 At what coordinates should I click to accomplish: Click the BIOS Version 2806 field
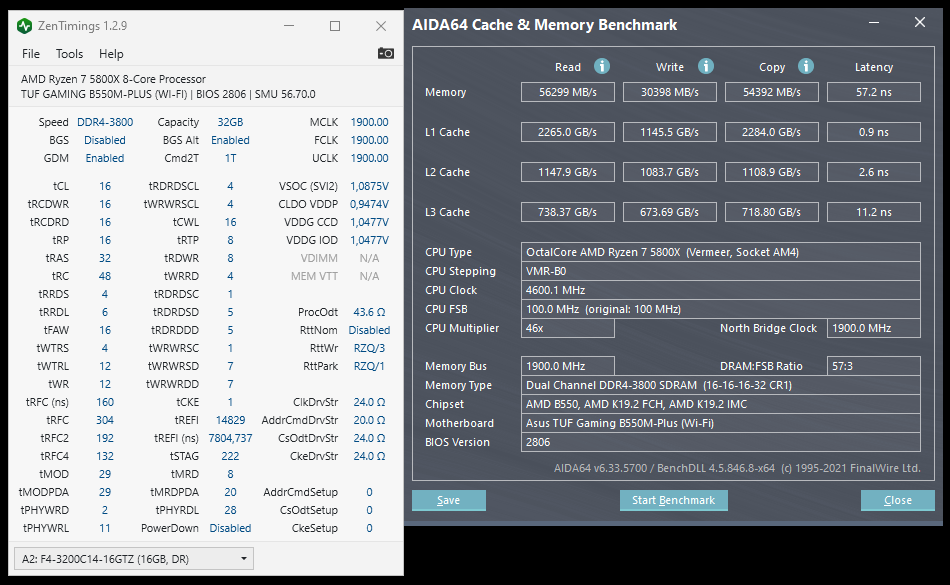[x=720, y=442]
